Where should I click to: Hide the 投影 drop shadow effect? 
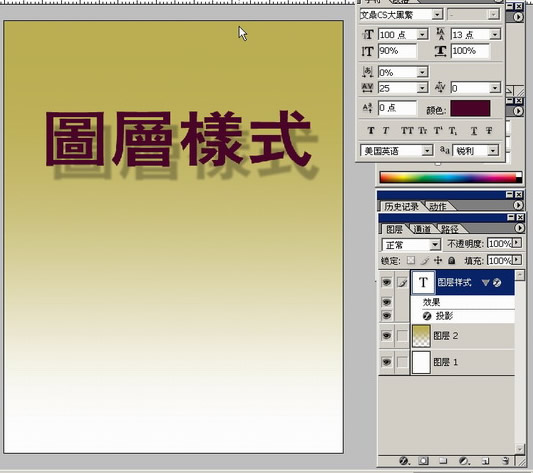pos(386,316)
